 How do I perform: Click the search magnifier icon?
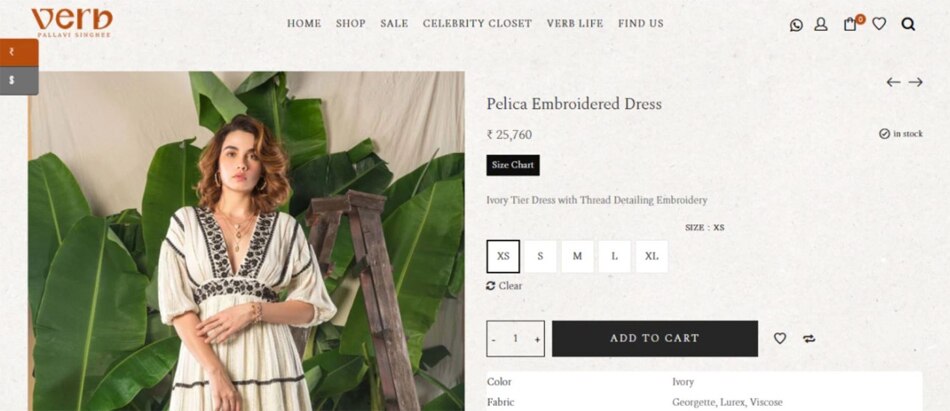[908, 24]
